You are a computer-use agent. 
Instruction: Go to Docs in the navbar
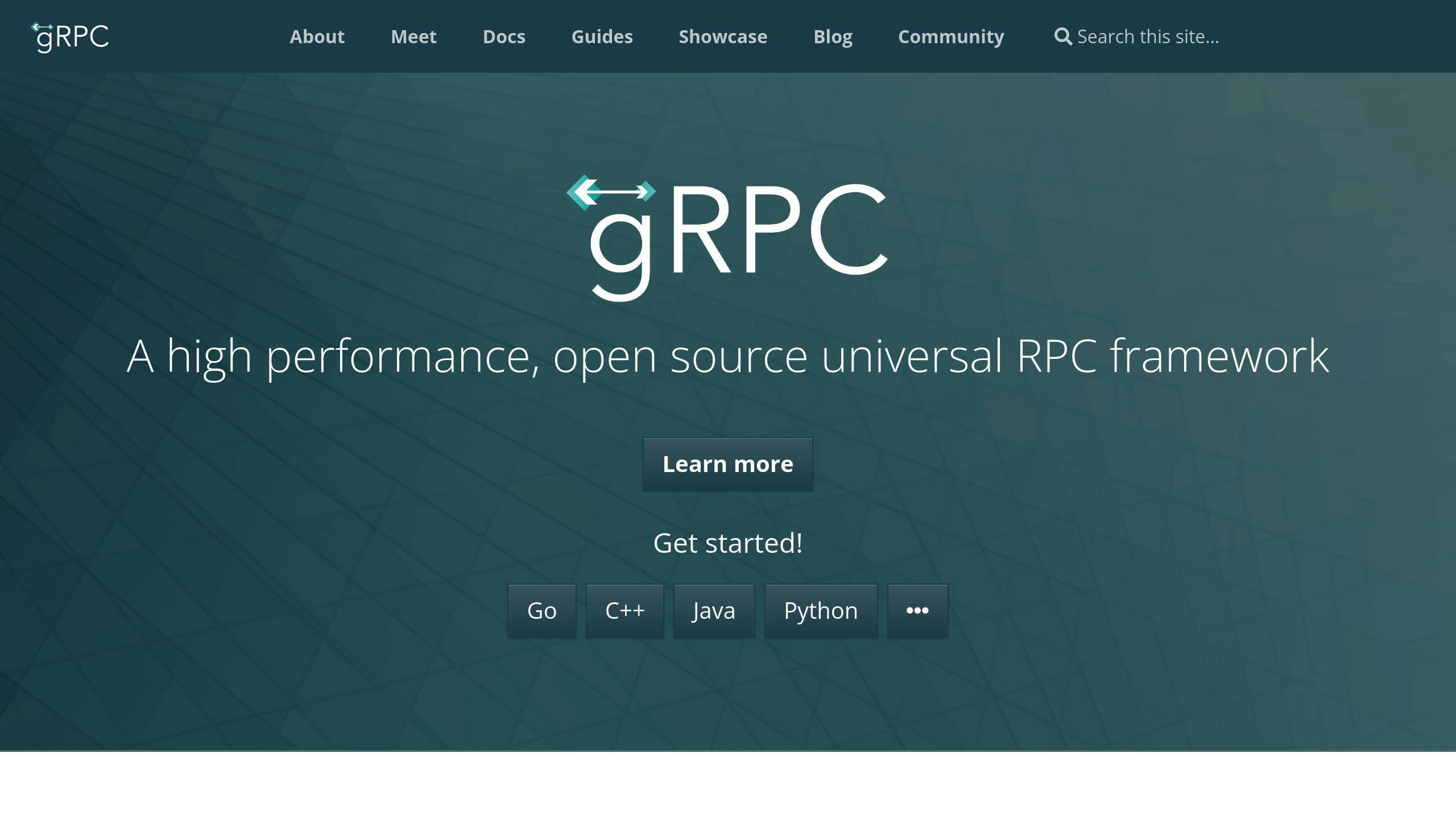[504, 36]
